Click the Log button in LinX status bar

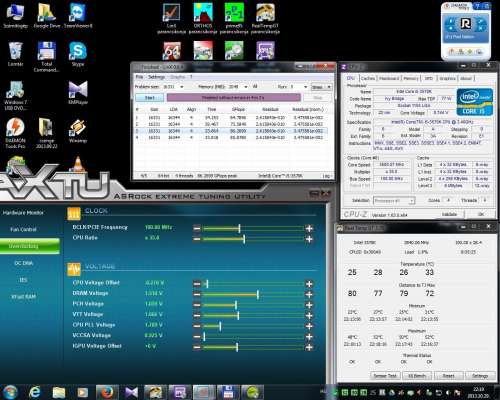(327, 176)
